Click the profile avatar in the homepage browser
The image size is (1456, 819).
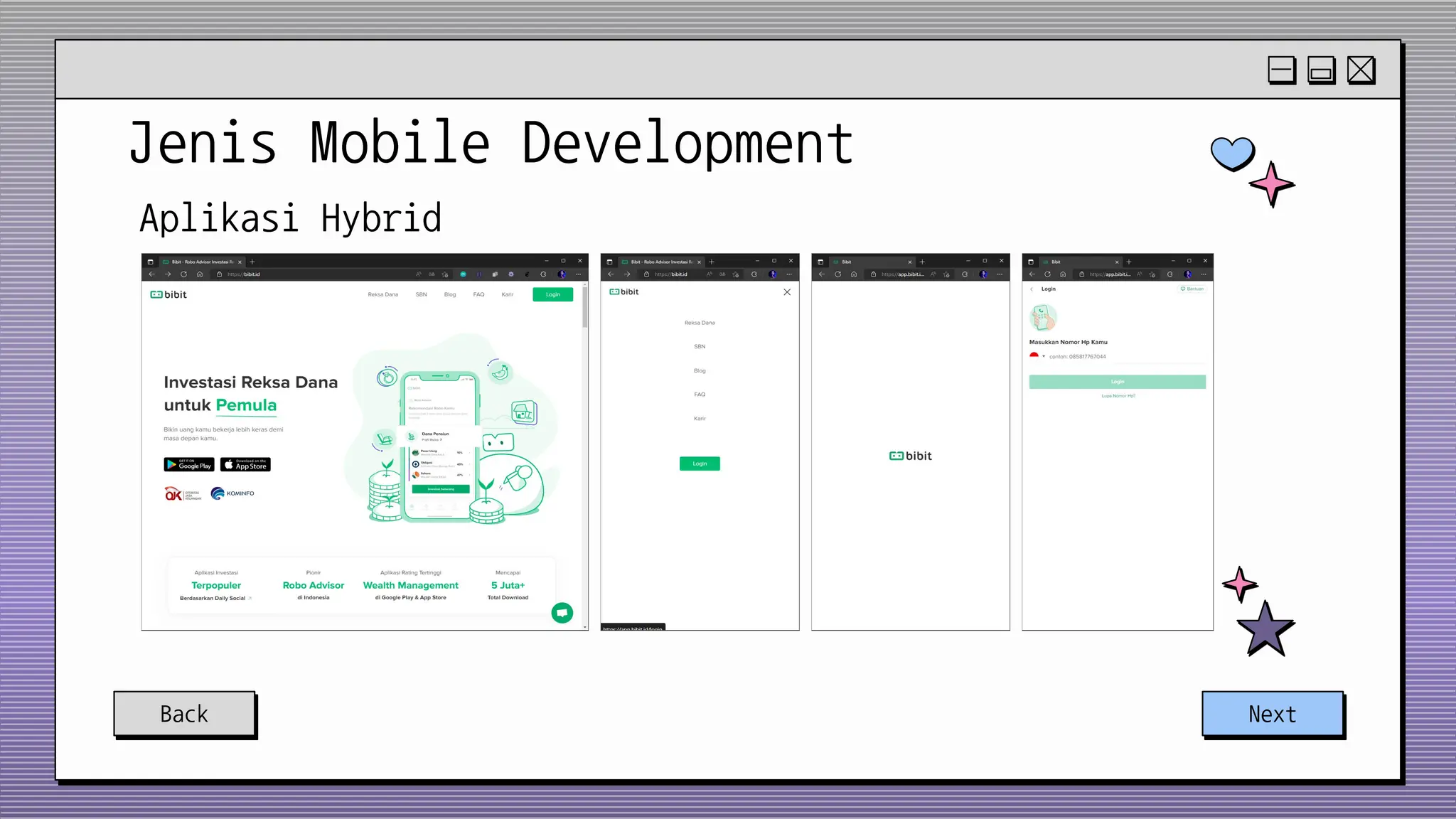point(562,274)
